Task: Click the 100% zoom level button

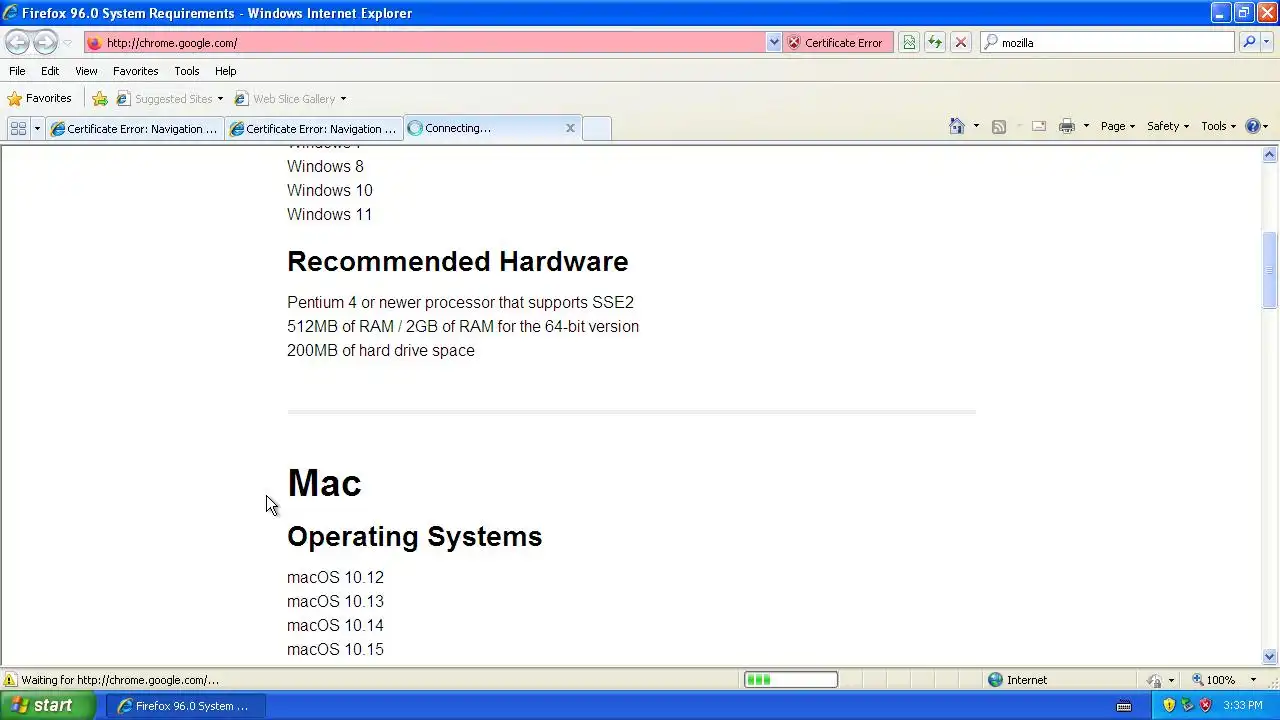Action: [1213, 680]
